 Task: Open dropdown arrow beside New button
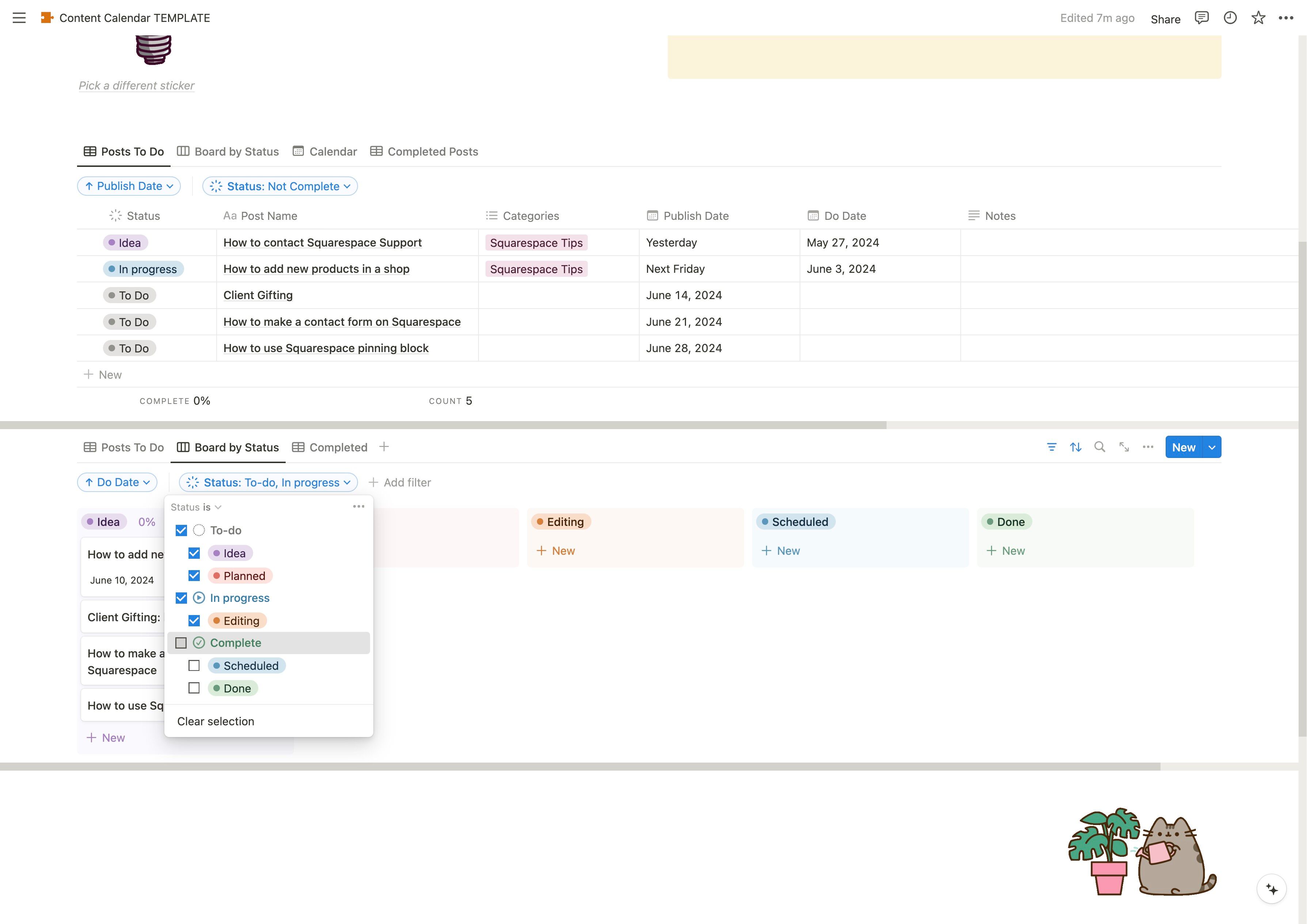[x=1212, y=447]
